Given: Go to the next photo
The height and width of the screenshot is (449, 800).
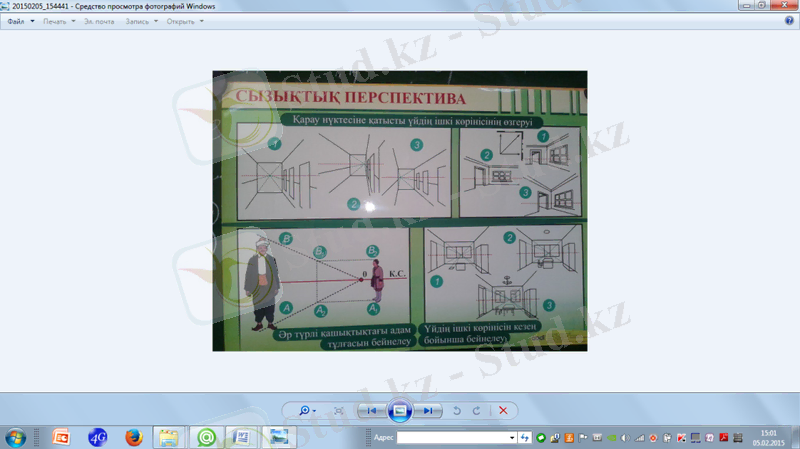Looking at the screenshot, I should [x=428, y=411].
